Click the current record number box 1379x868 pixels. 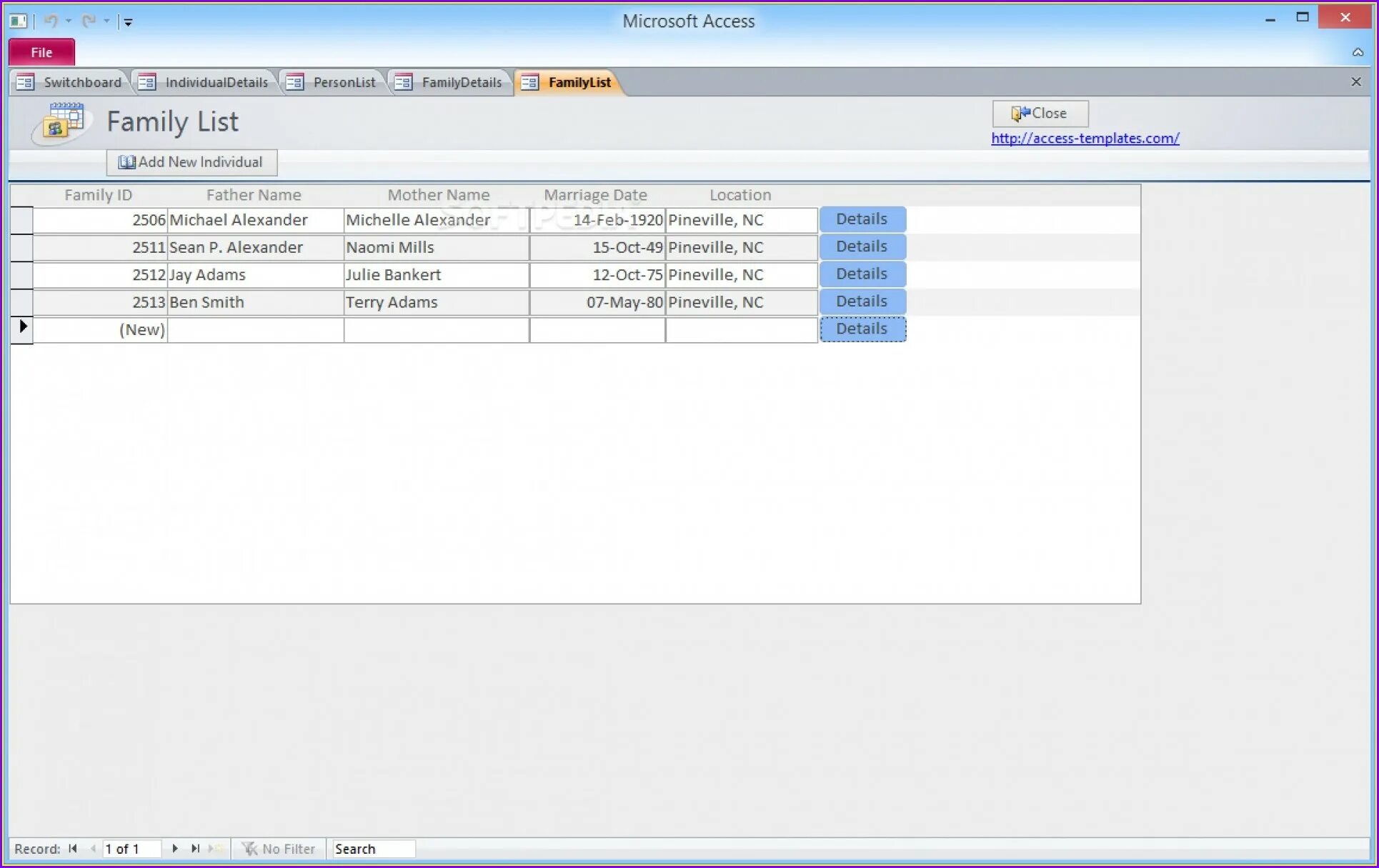[131, 849]
